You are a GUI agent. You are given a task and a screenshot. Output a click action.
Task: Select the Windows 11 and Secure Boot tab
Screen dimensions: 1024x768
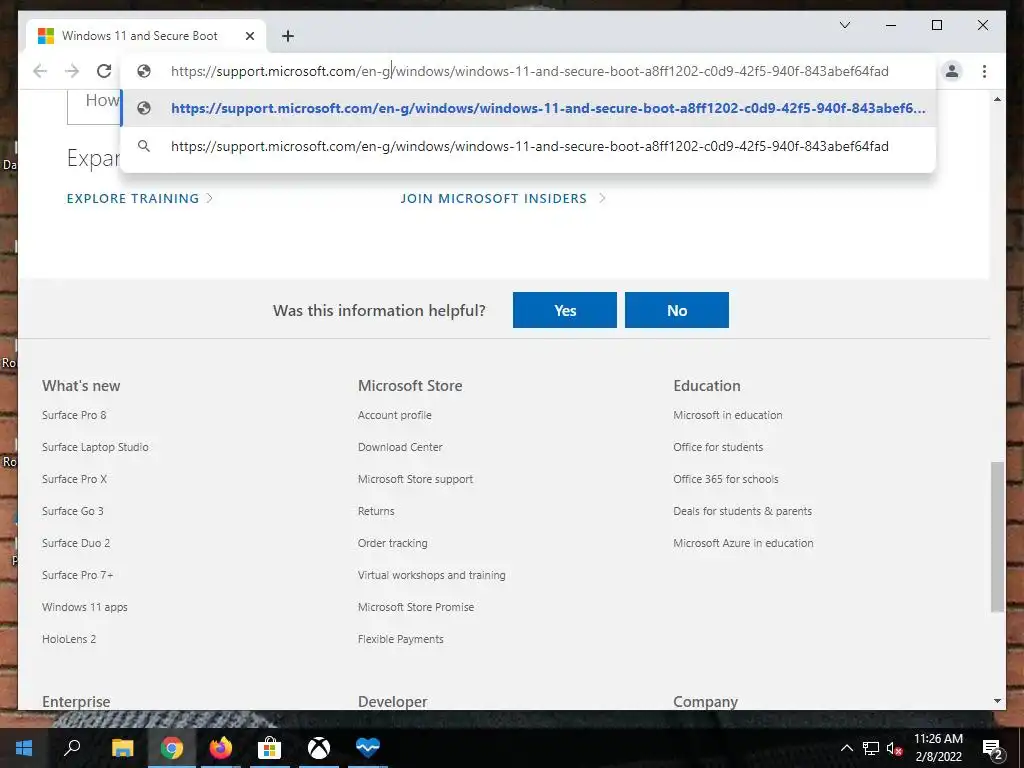pos(146,36)
